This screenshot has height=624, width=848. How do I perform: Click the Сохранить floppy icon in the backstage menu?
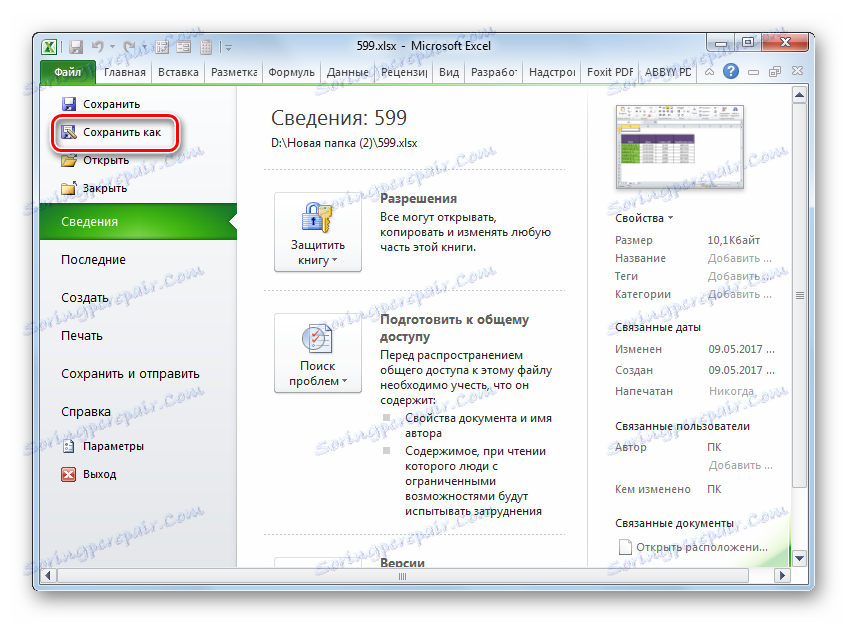point(69,104)
